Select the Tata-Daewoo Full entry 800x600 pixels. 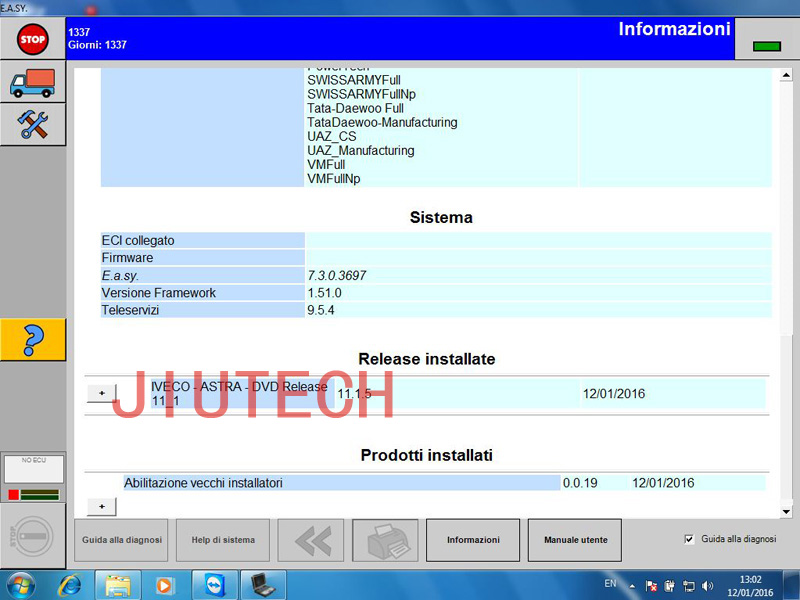[355, 108]
